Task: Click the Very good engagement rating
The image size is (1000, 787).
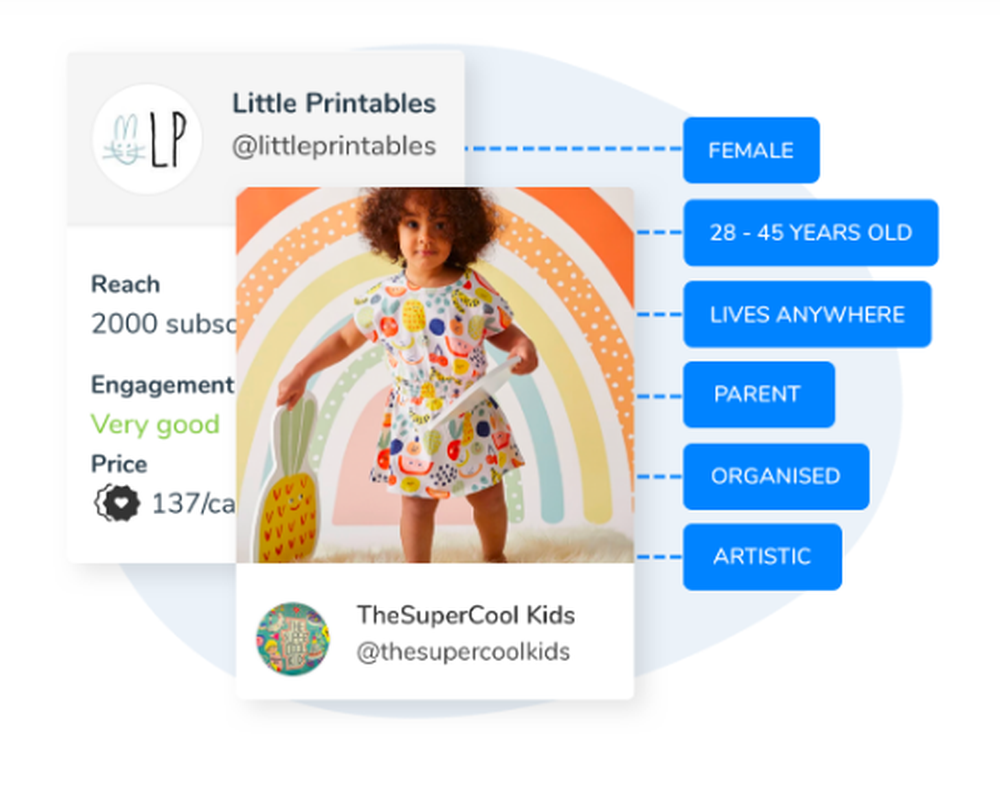Action: coord(155,424)
